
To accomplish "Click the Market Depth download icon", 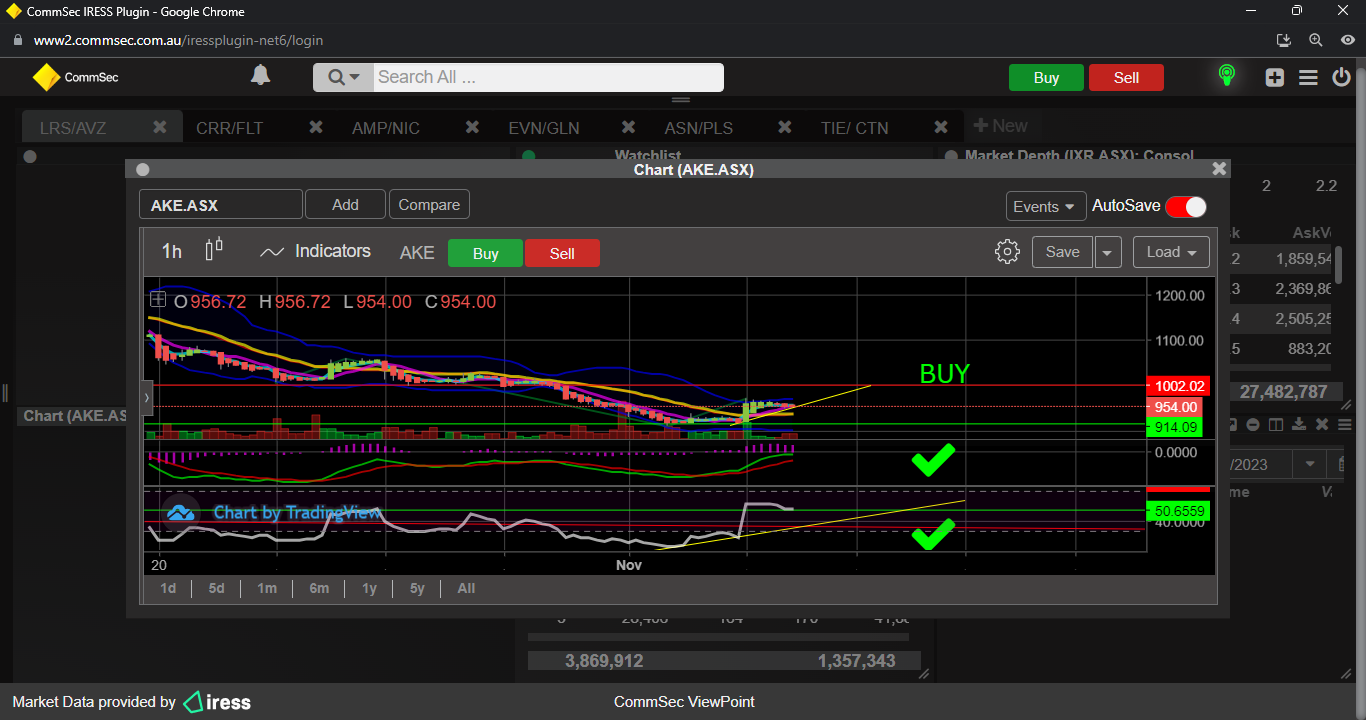I will click(x=1299, y=425).
